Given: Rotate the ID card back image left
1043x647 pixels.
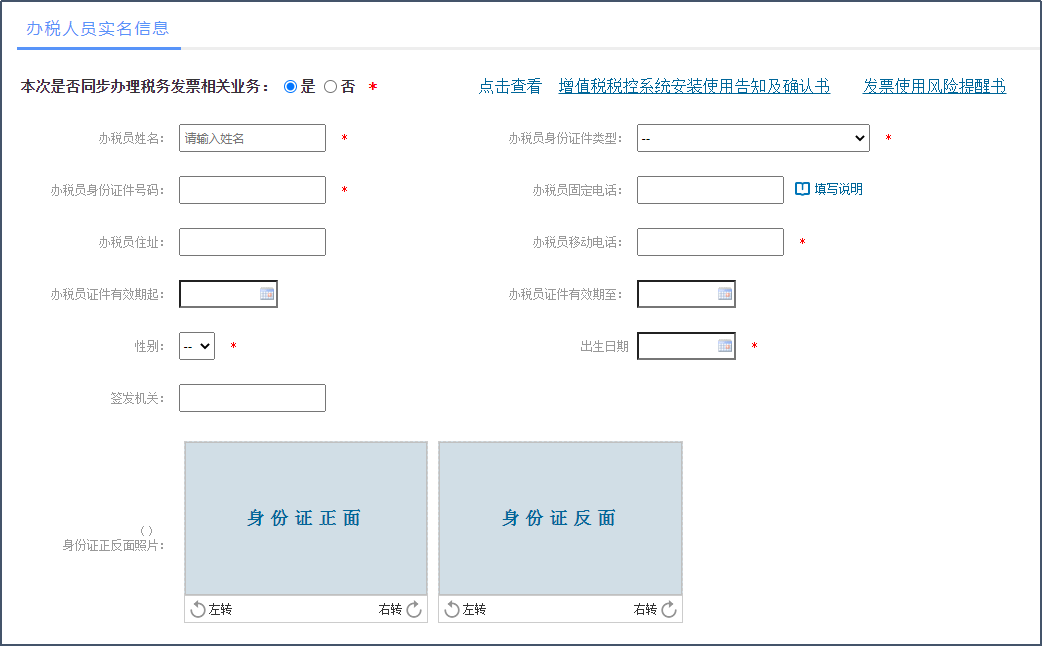Looking at the screenshot, I should click(x=465, y=608).
